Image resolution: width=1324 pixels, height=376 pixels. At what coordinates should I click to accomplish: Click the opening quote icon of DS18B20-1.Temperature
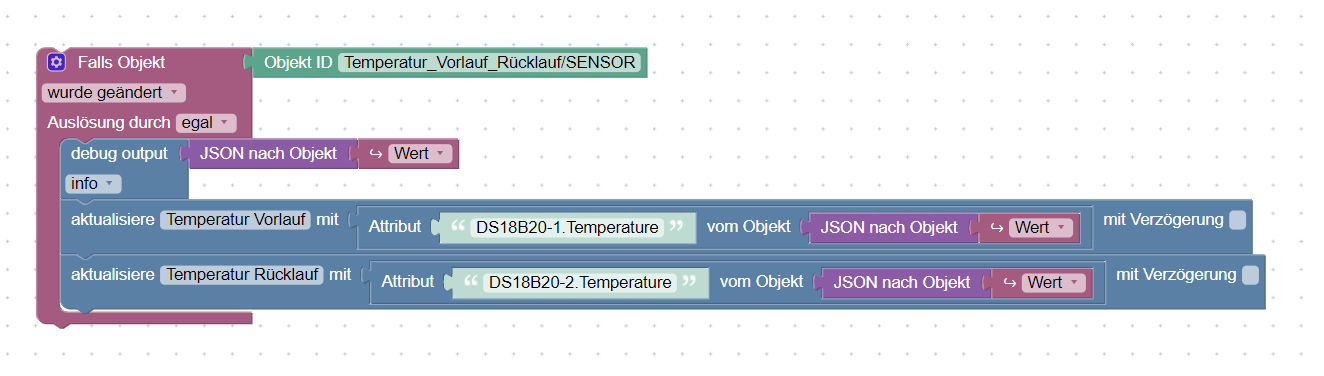coord(459,227)
